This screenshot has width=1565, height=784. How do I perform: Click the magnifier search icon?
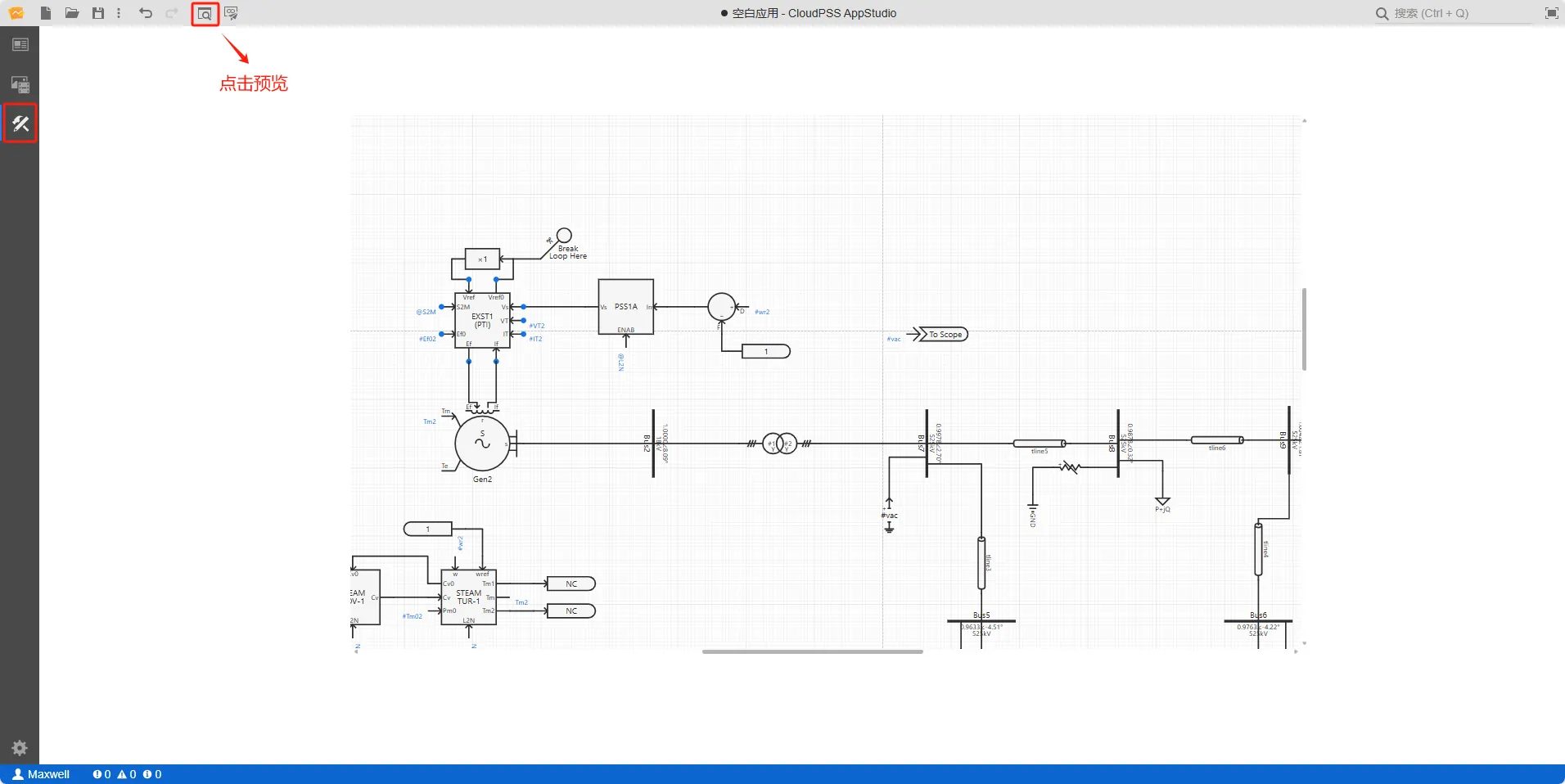1382,13
